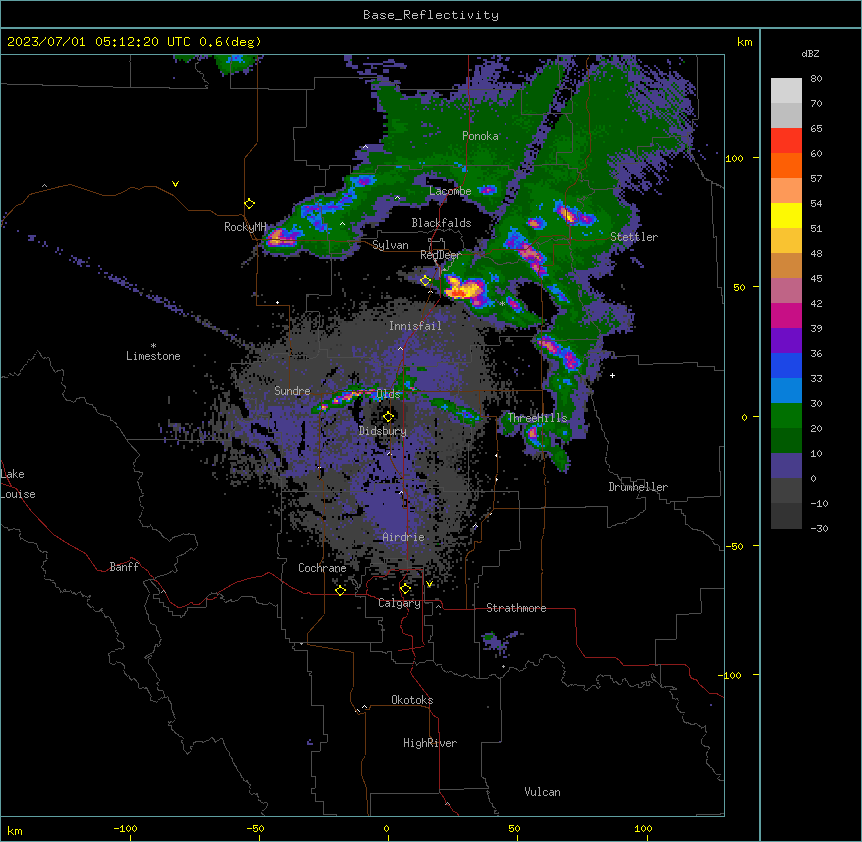862x842 pixels.
Task: Select the dark gray -30 to -10 dBZ swatch
Action: [x=786, y=516]
